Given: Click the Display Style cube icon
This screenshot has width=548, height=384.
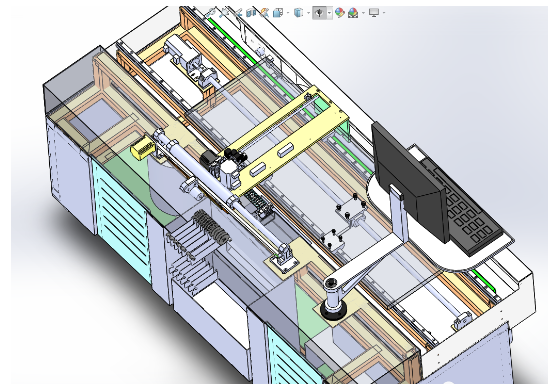Looking at the screenshot, I should [x=298, y=13].
